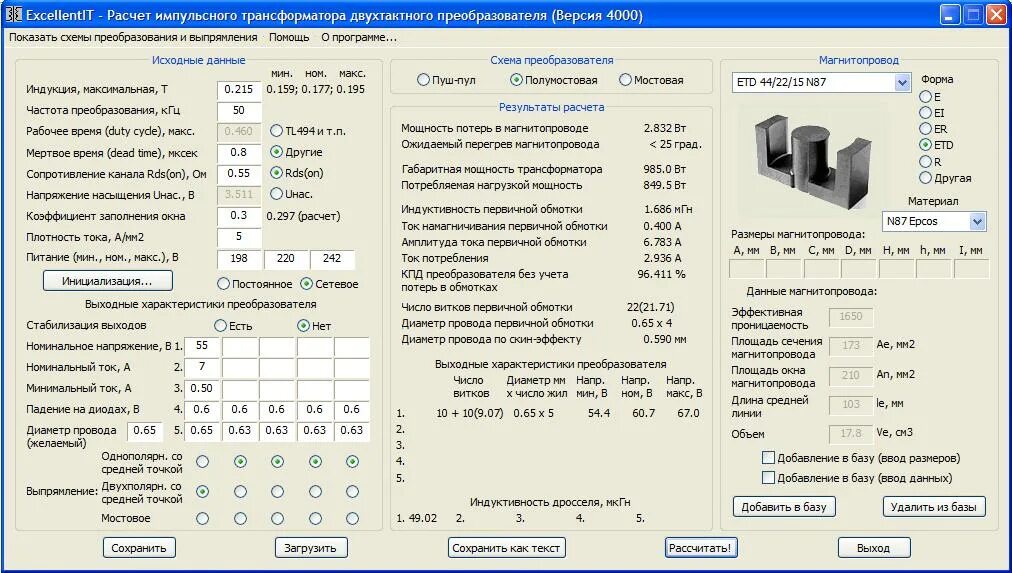This screenshot has width=1012, height=573.
Task: Click the I, мм core dimension field
Action: (971, 269)
